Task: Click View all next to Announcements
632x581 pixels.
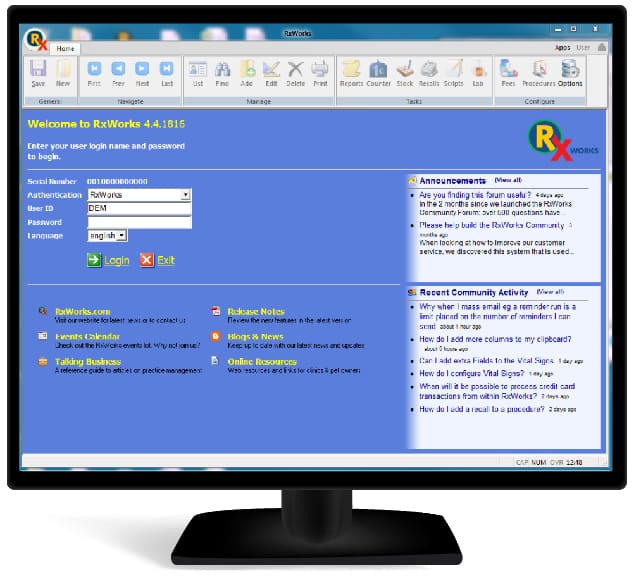Action: point(508,180)
